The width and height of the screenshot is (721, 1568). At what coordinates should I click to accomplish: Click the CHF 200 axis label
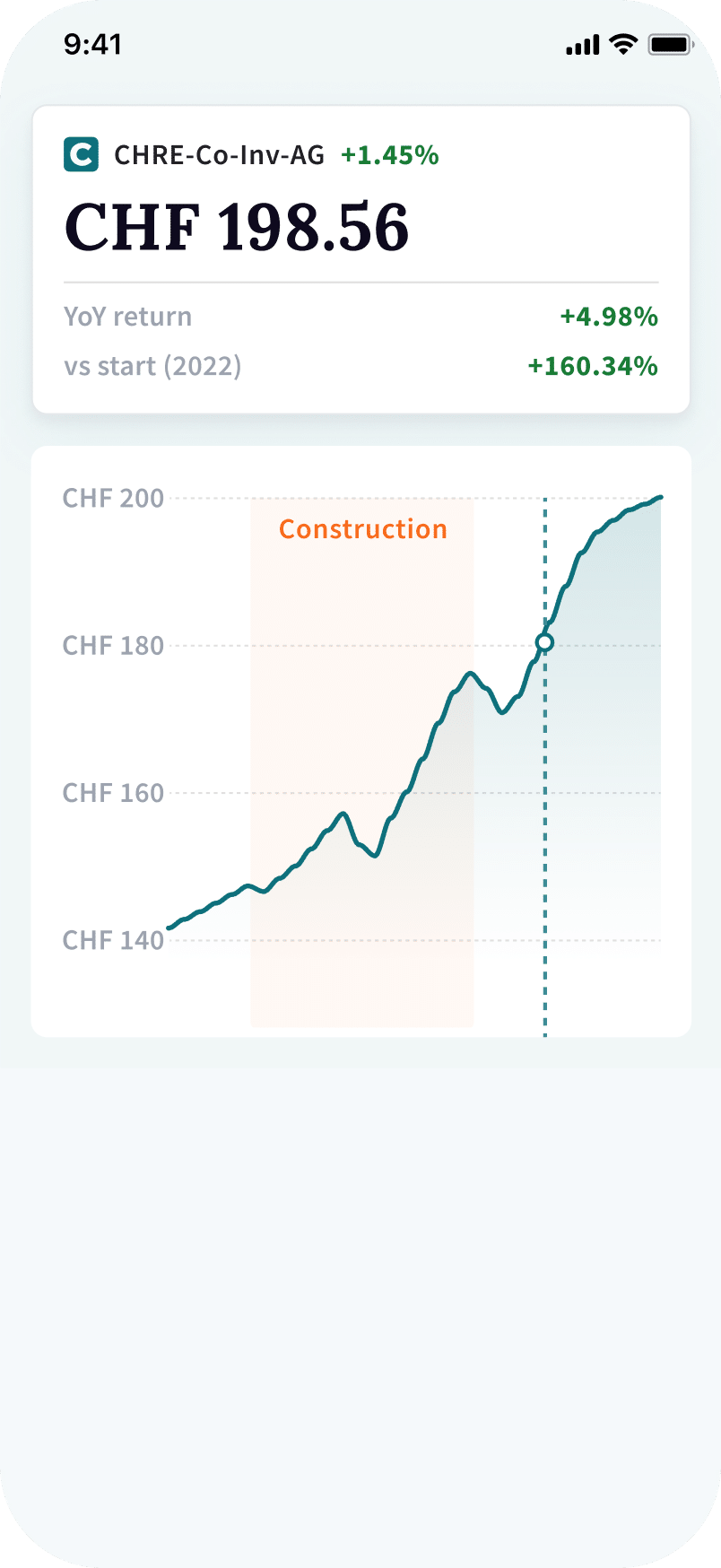(113, 498)
